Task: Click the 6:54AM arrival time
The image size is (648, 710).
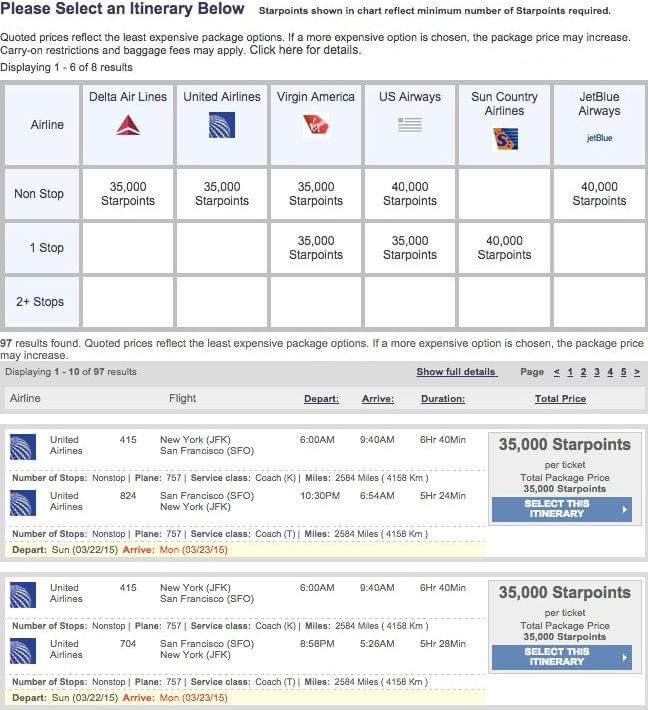Action: click(x=377, y=496)
